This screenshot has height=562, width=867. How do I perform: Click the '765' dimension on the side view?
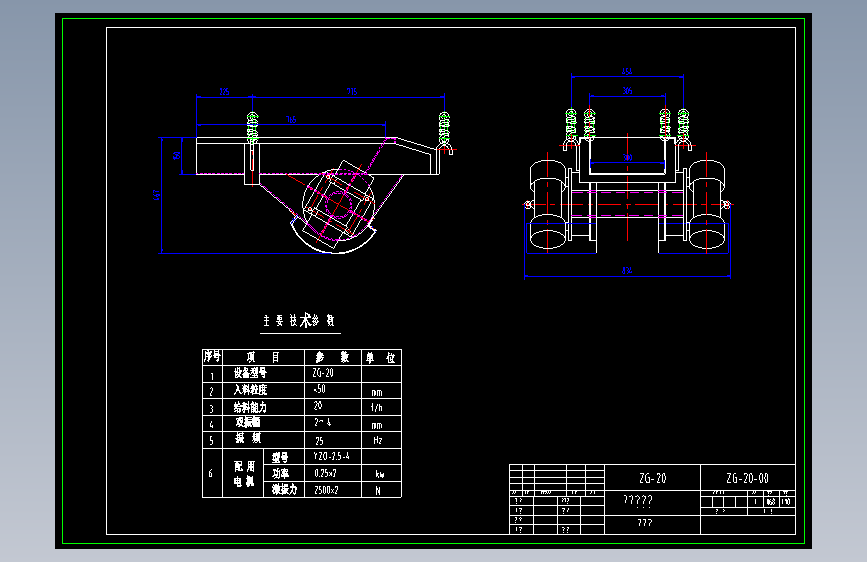[291, 119]
